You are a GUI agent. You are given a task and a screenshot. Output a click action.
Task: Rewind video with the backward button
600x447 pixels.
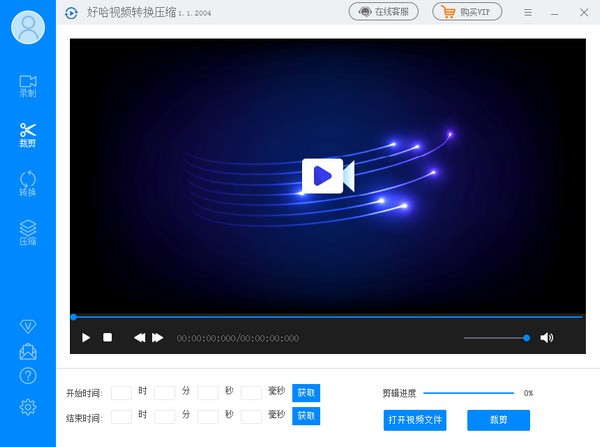140,338
